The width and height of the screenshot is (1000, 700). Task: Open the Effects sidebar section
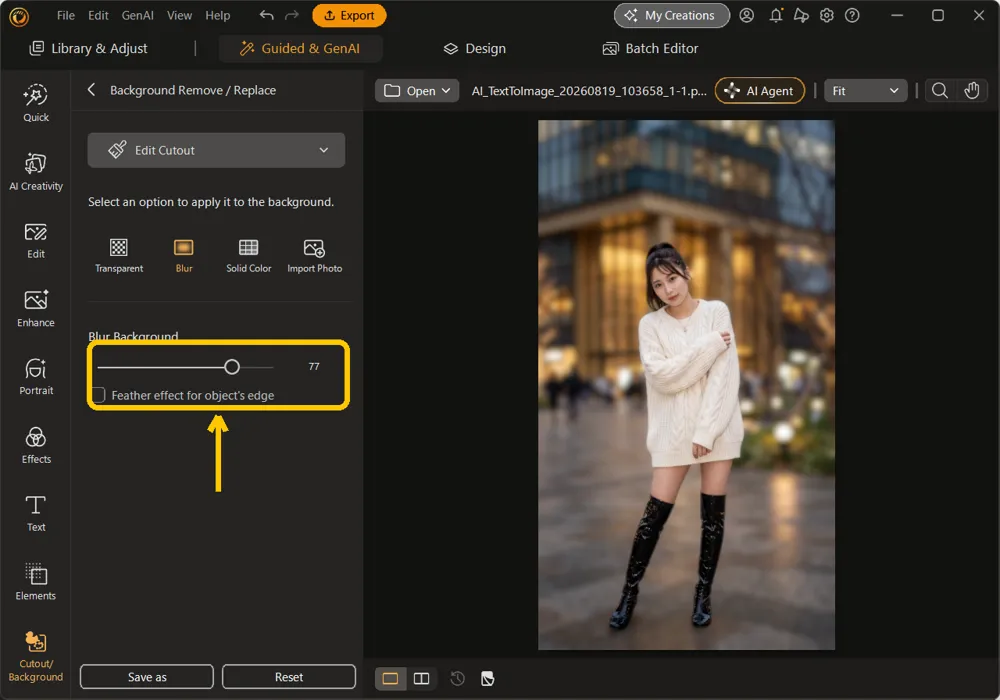(36, 445)
